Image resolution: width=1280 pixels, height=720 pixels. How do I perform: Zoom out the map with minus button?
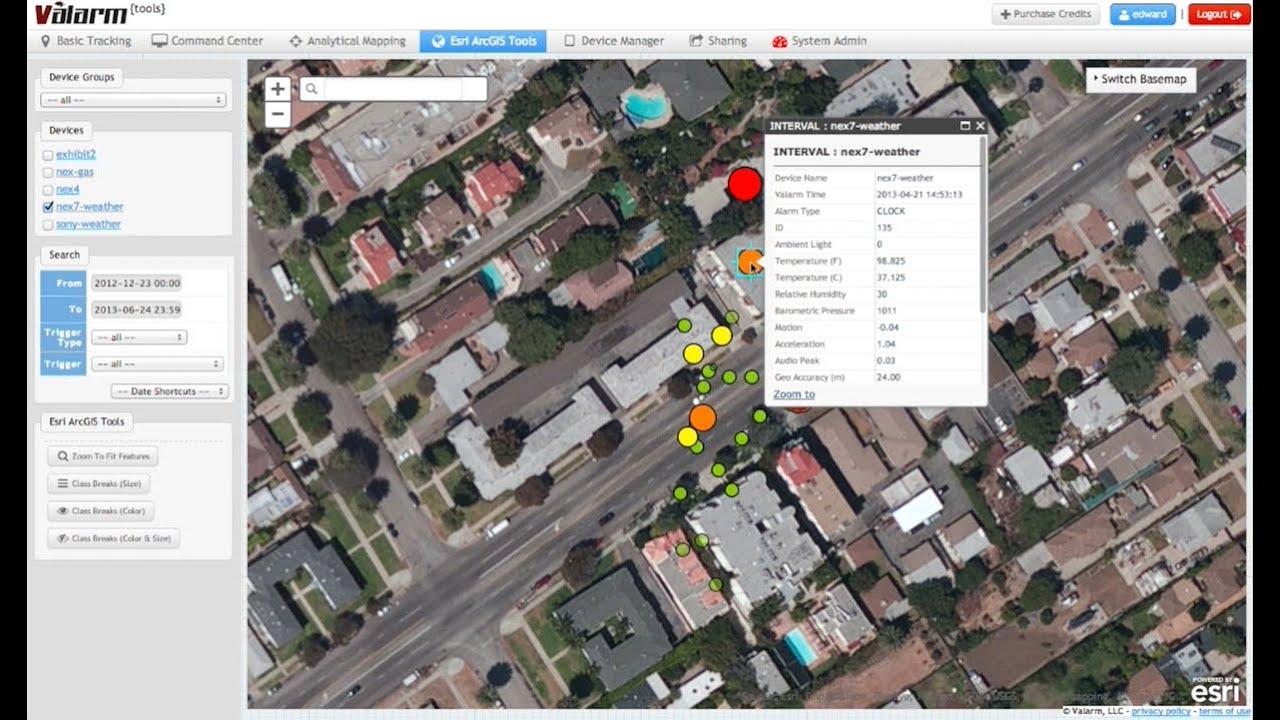278,115
